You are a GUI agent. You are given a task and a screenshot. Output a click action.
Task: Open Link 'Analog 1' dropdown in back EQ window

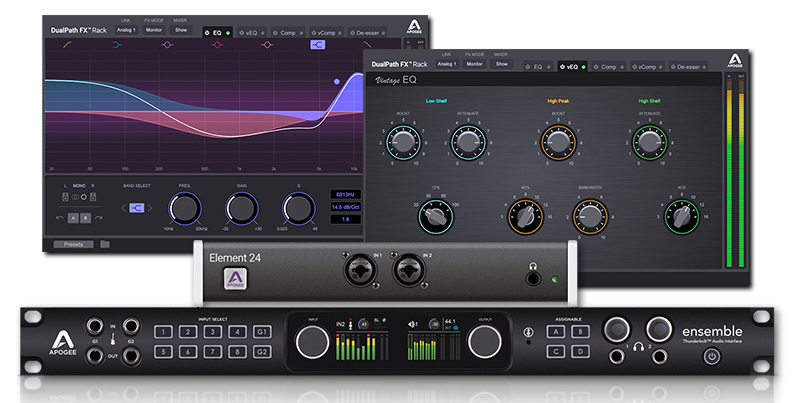(126, 30)
